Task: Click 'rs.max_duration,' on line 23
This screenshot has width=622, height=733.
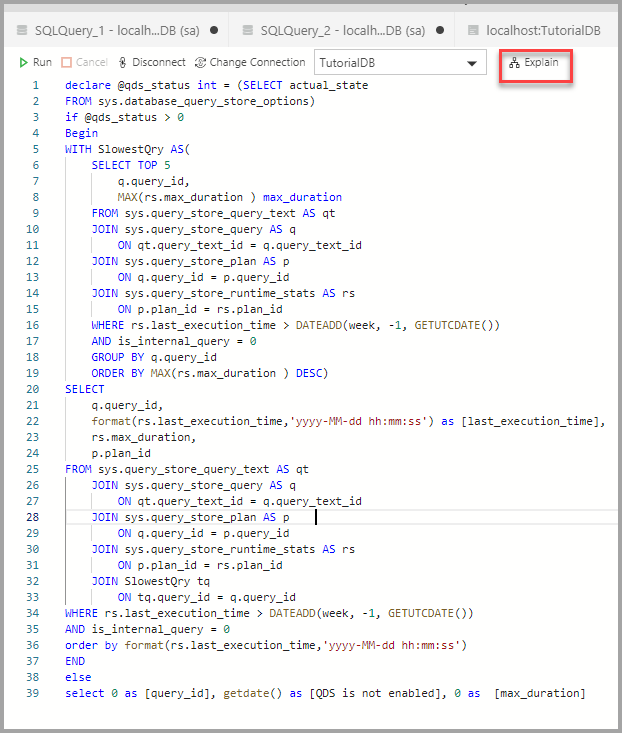Action: [143, 437]
